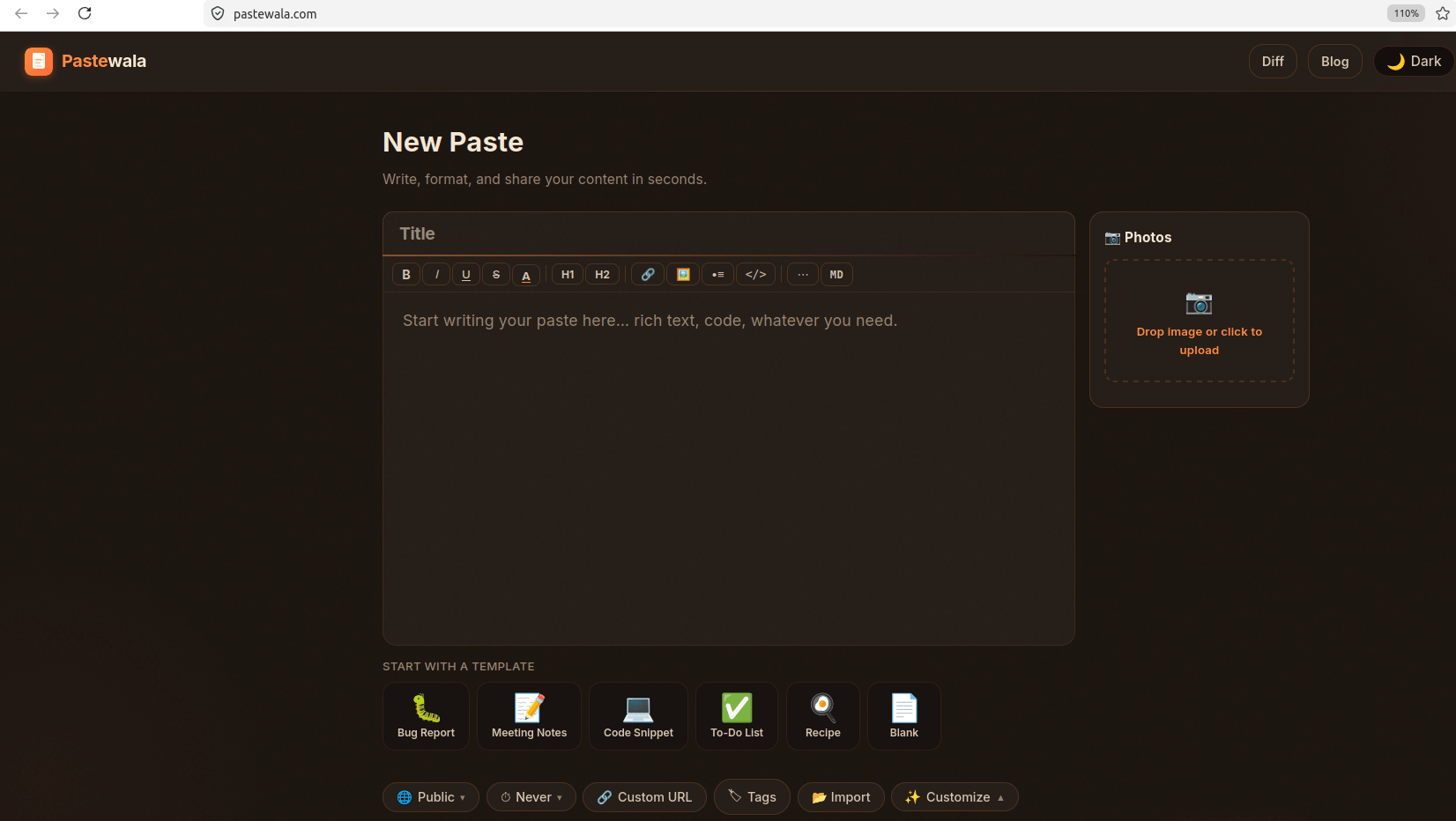Reload the page in the browser
The height and width of the screenshot is (821, 1456).
[x=85, y=13]
